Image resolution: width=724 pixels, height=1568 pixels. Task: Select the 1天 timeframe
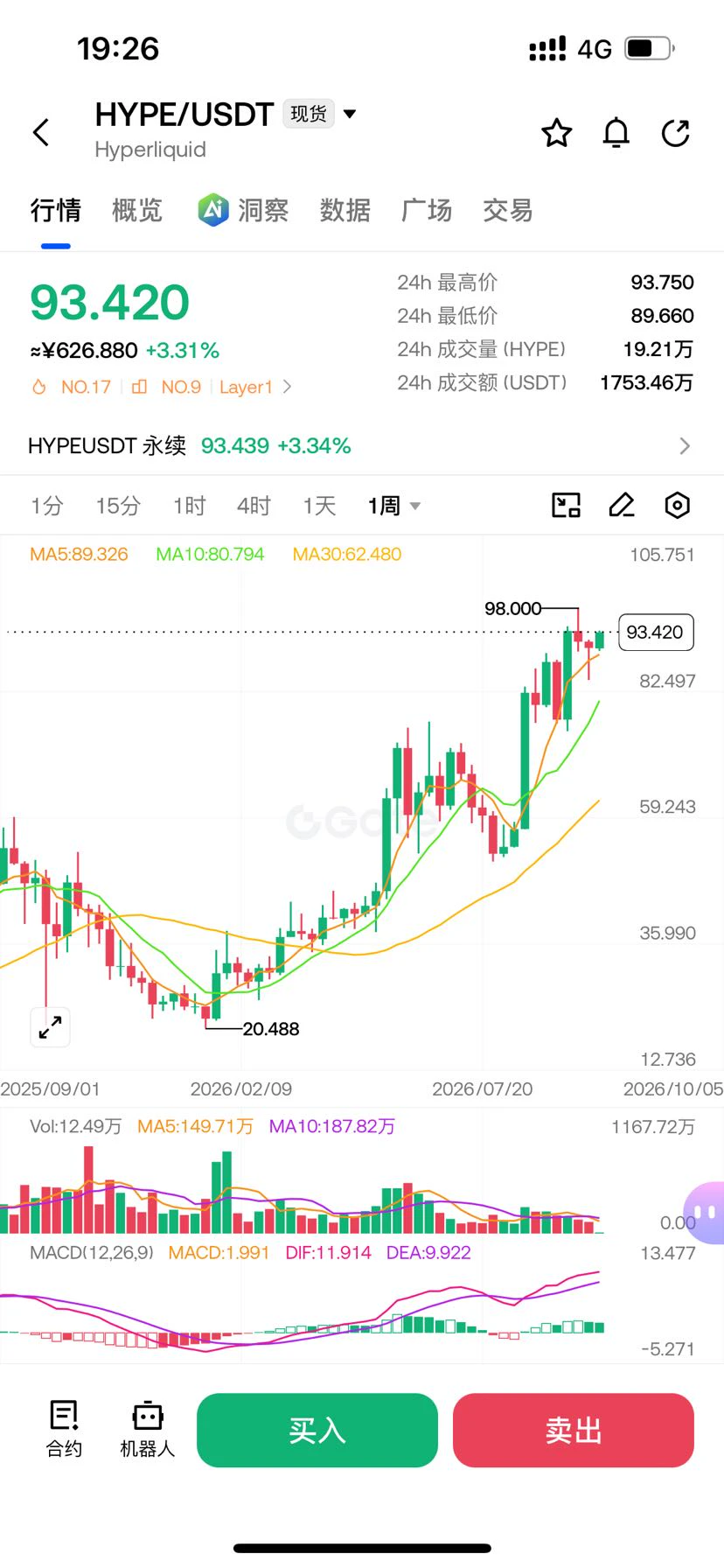point(319,506)
